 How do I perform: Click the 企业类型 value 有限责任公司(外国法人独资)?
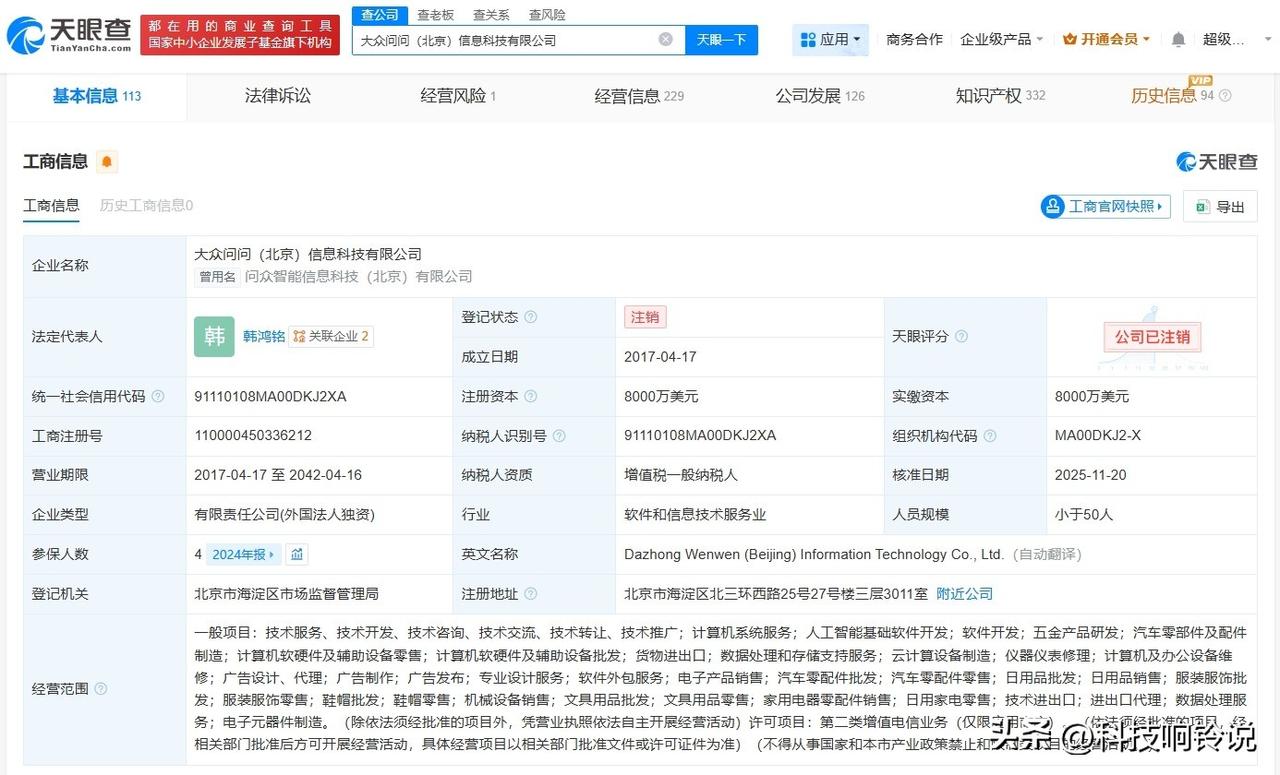pos(284,515)
